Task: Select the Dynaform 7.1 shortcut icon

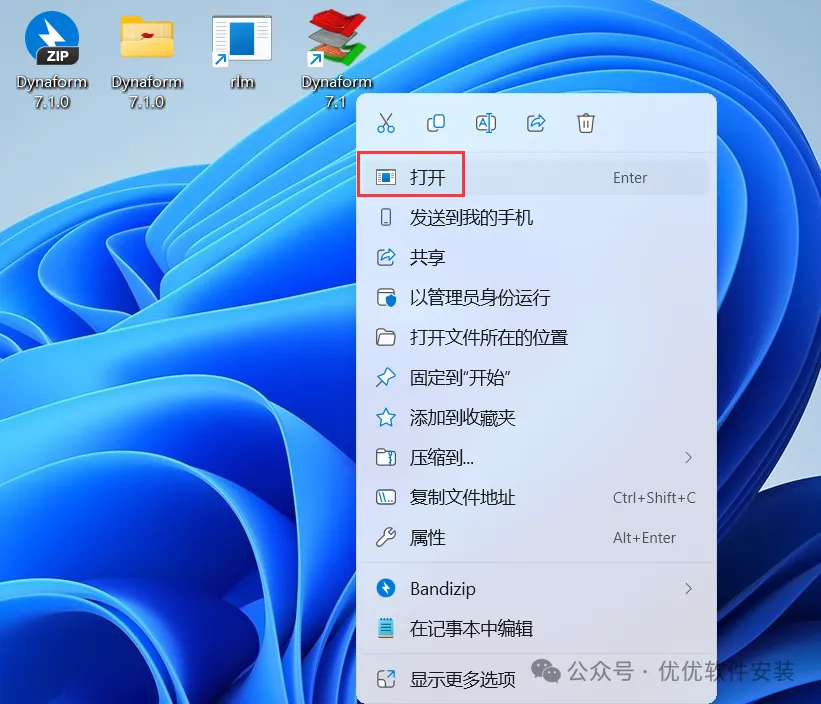Action: [x=337, y=58]
